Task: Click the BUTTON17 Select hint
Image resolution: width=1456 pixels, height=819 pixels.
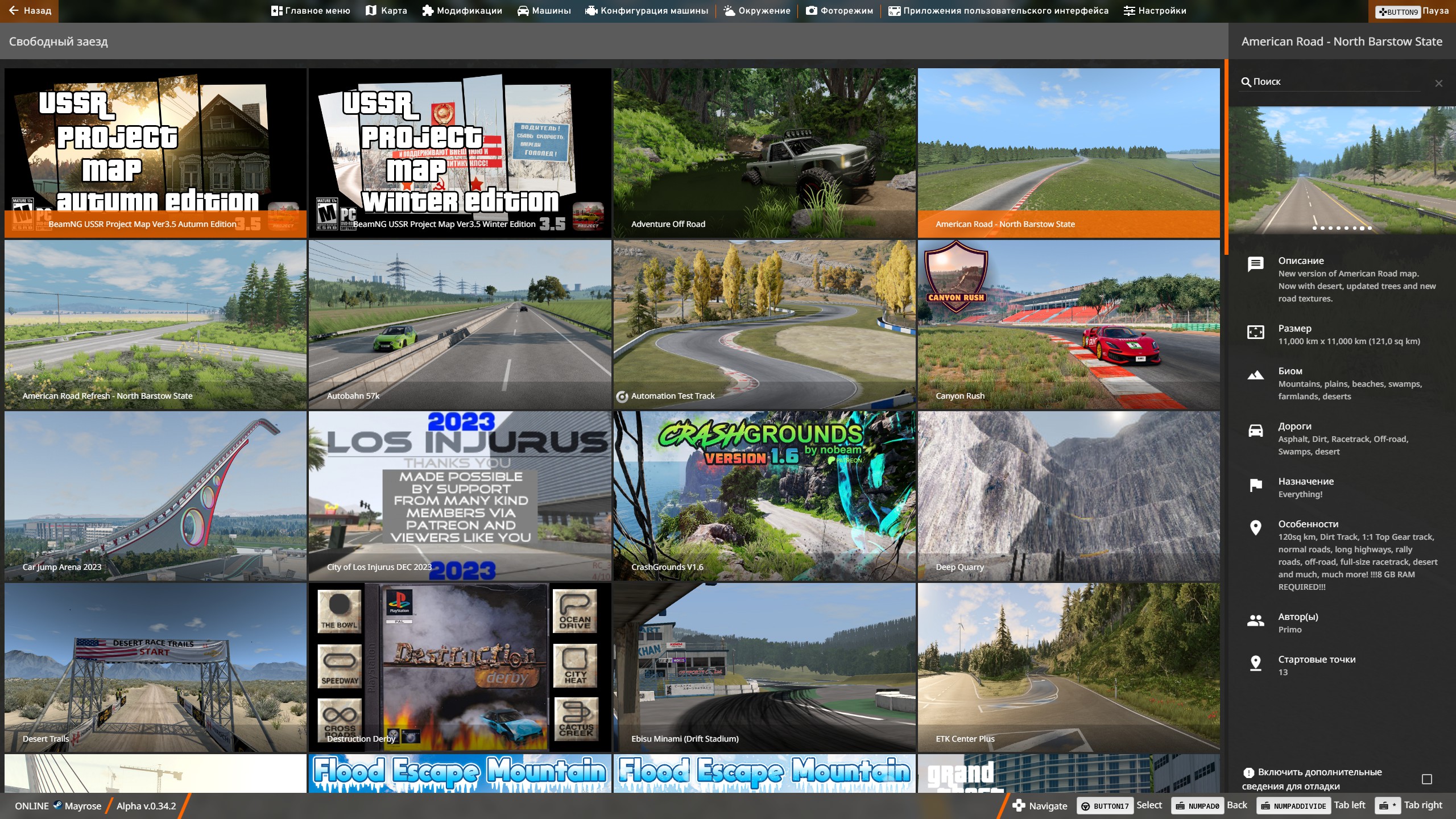Action: point(1119,805)
